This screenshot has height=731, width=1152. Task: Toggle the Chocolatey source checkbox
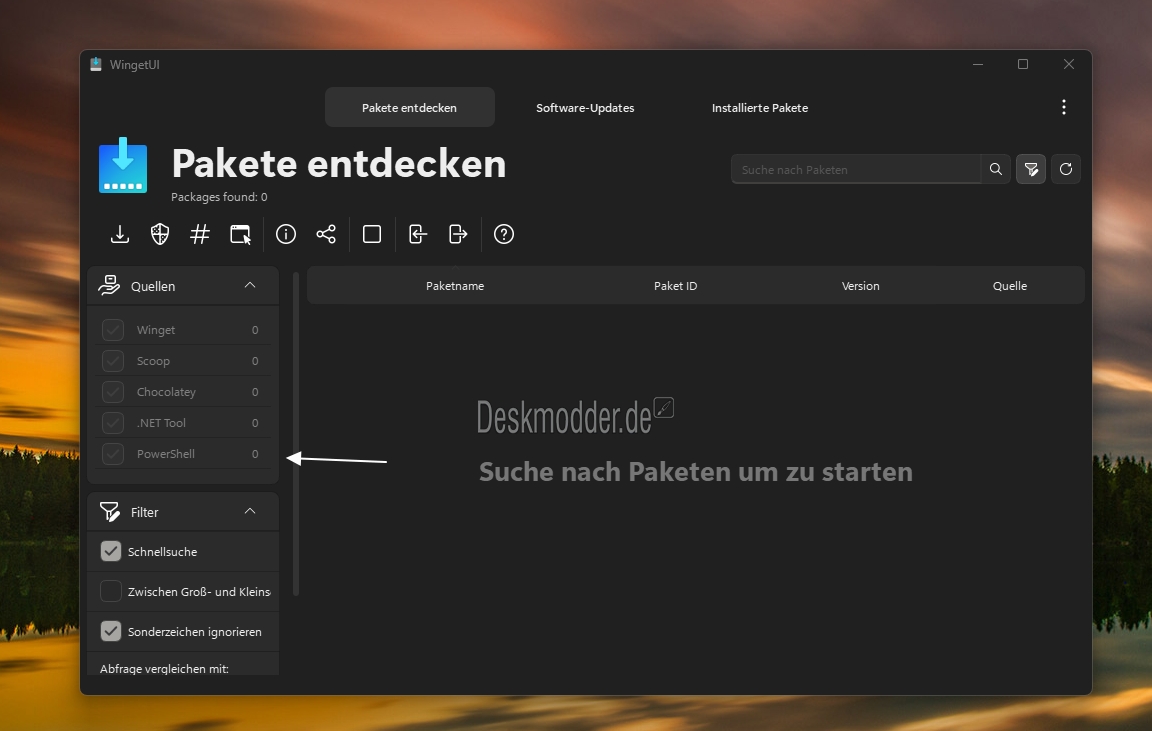tap(112, 392)
